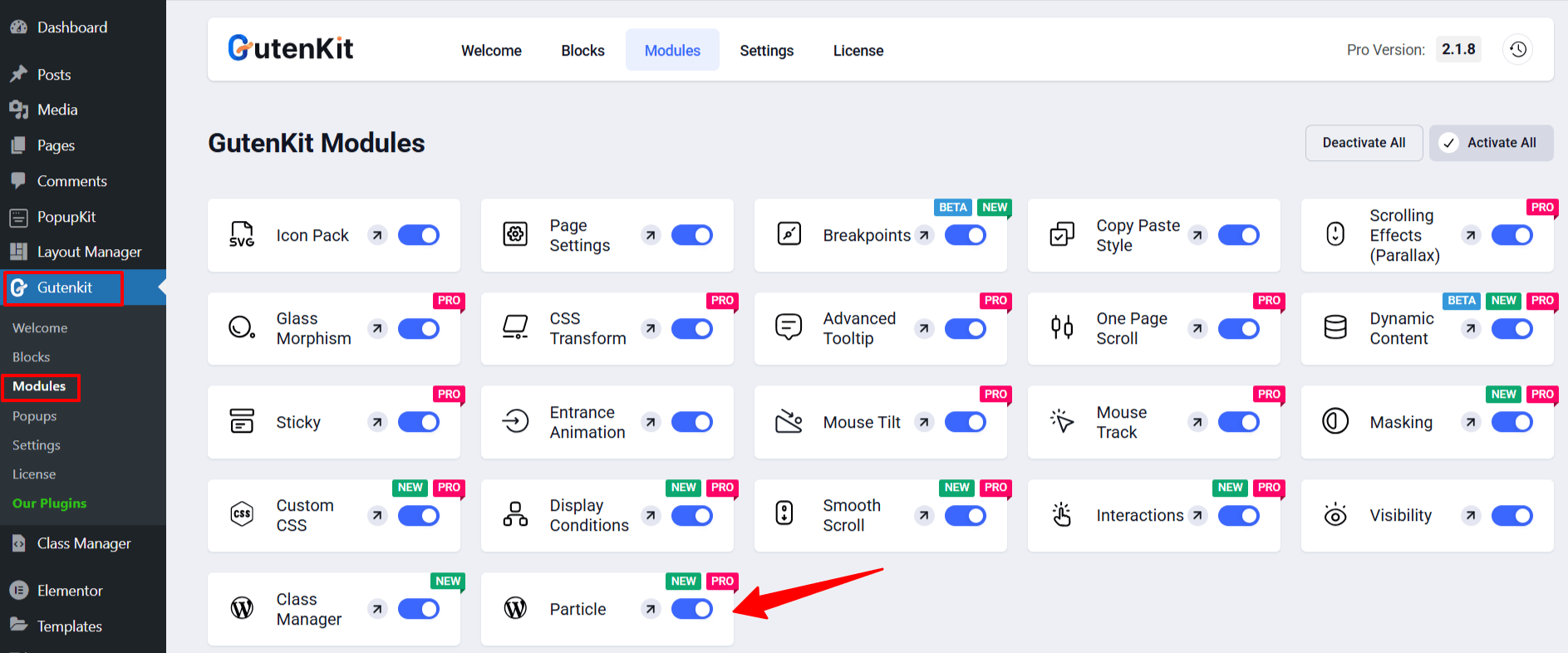
Task: Turn off the Smooth Scroll switch
Action: [x=965, y=516]
